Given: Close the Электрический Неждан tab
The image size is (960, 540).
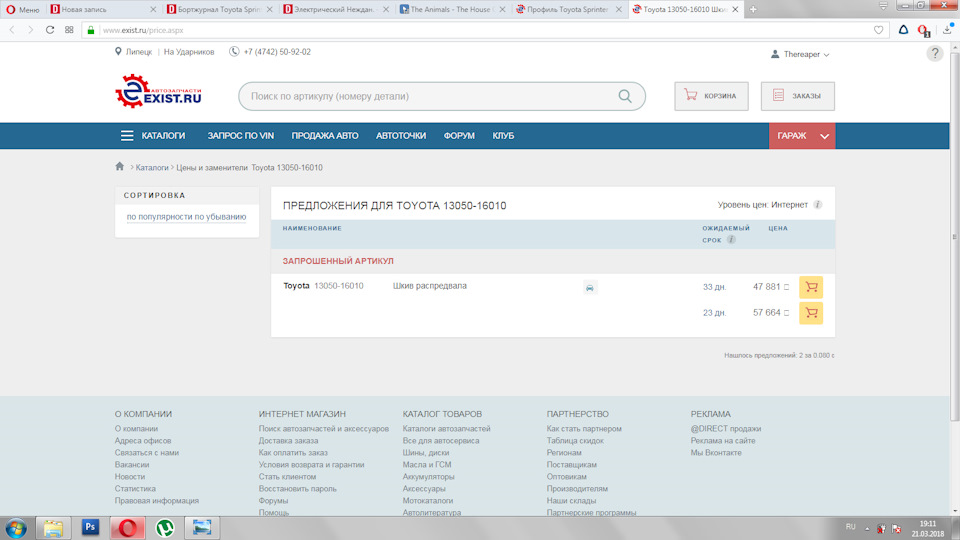Looking at the screenshot, I should tap(386, 9).
